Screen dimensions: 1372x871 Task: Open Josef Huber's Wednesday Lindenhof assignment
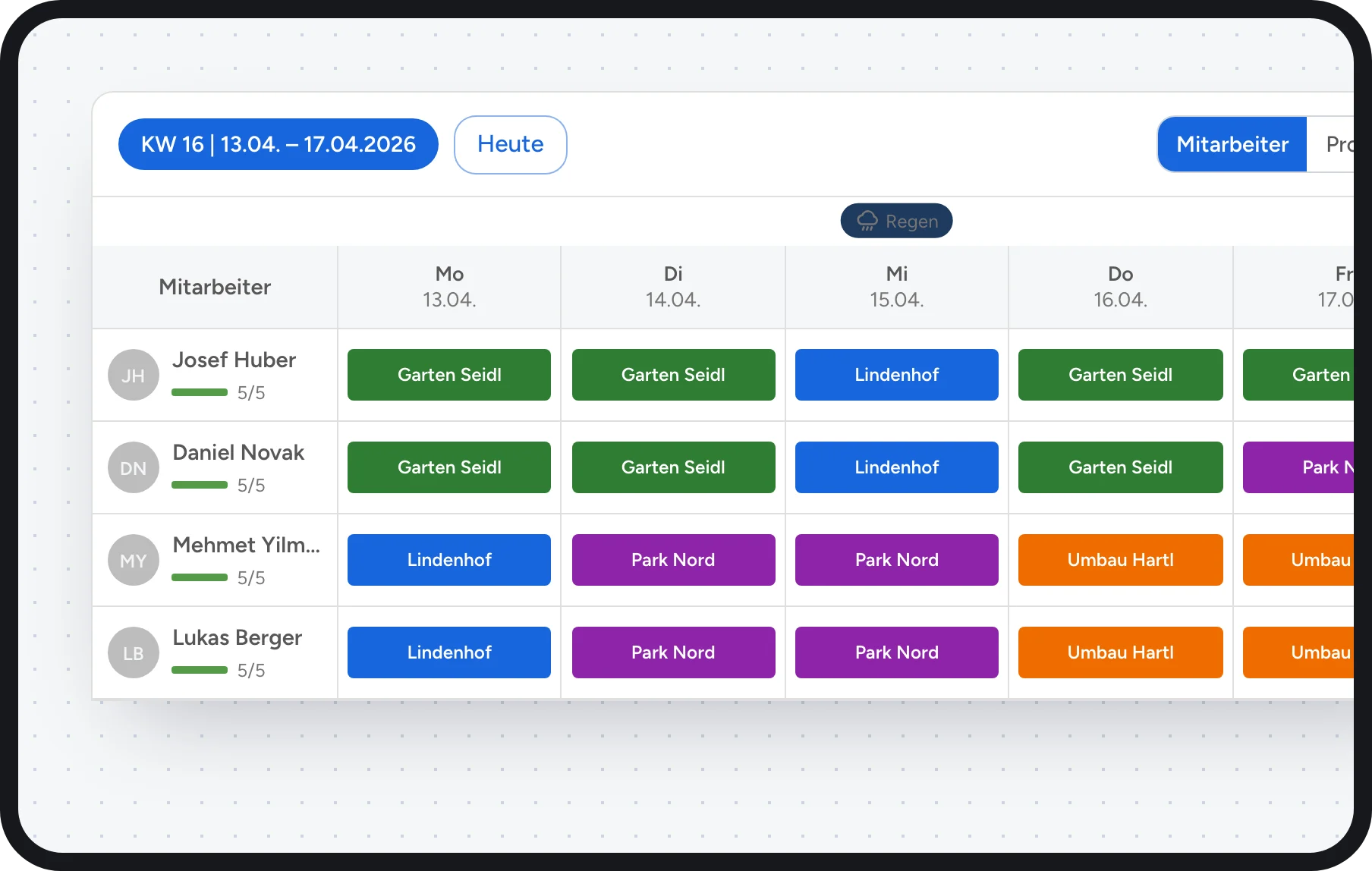897,375
